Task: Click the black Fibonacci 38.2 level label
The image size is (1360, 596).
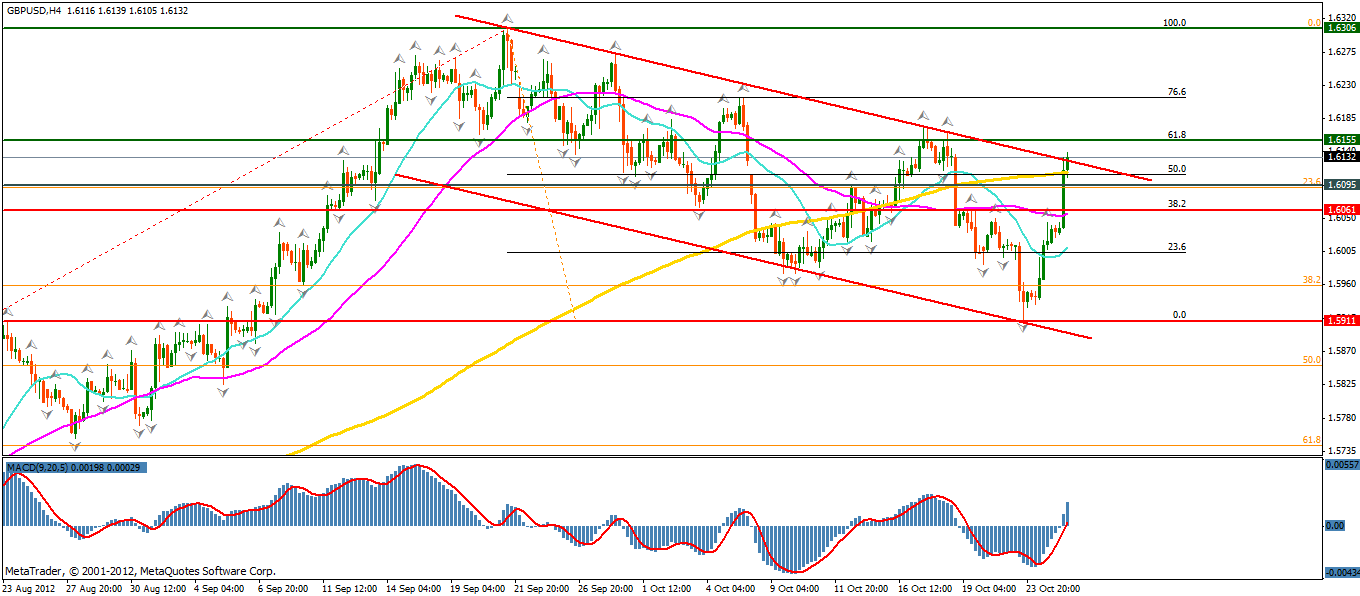Action: point(1177,203)
